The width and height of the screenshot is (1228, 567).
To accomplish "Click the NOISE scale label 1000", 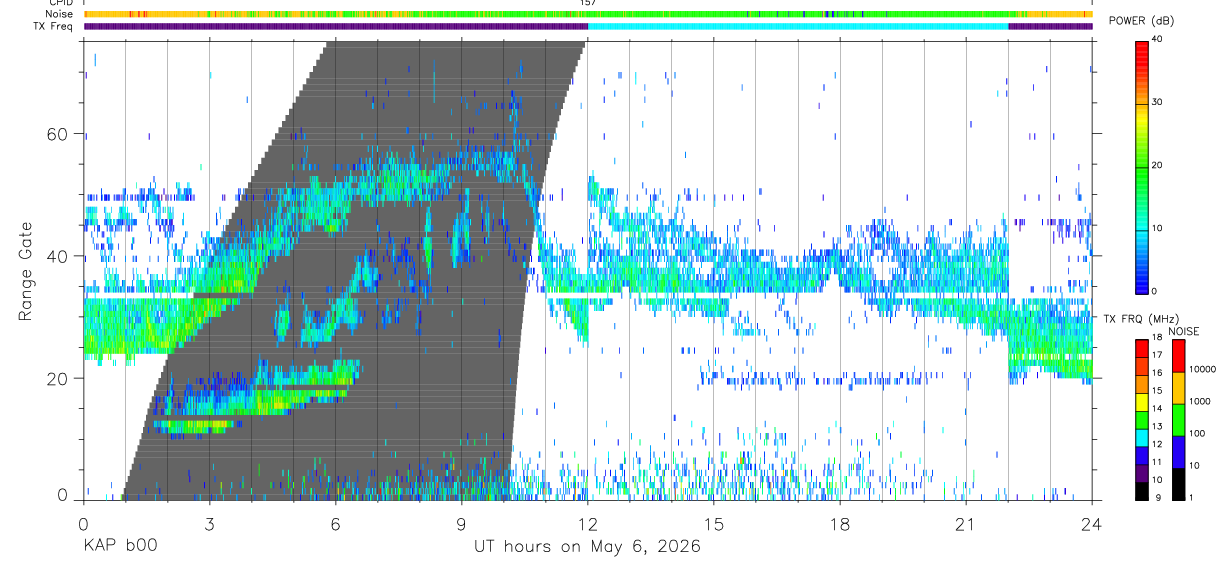I will tap(1200, 401).
